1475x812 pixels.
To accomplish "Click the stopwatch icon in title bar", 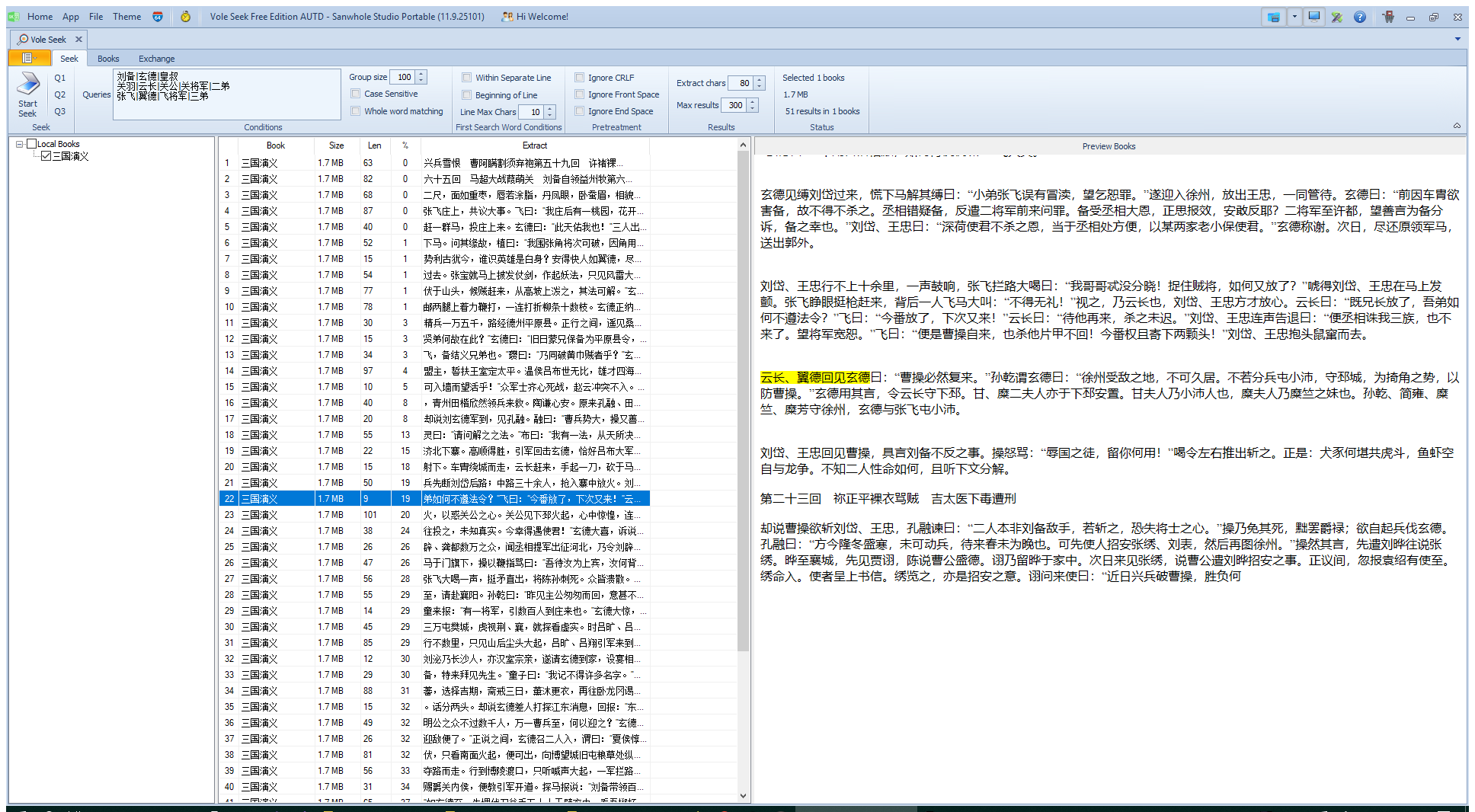I will coord(185,17).
